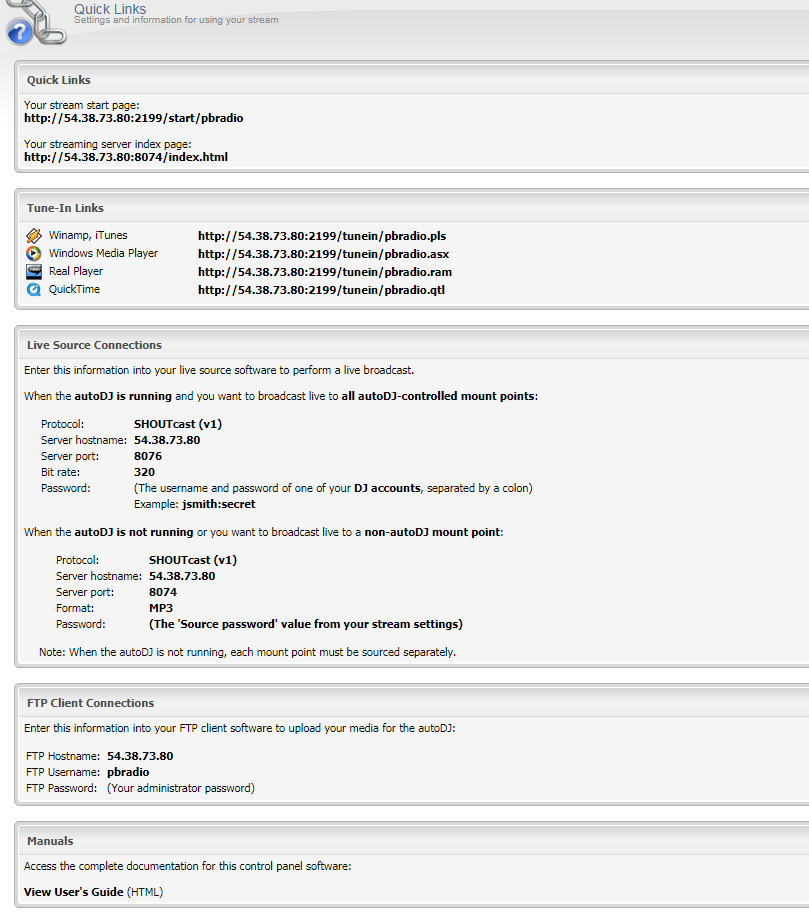Open the pbradio.pls tune-in link
Image resolution: width=809 pixels, height=918 pixels.
tap(321, 236)
